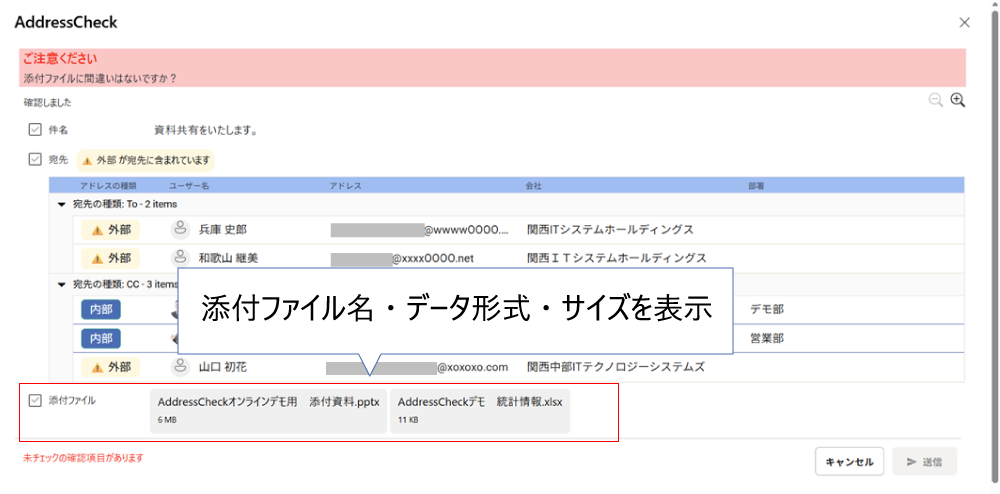Click the 外部 warning badge for 和歌山 継美

(111, 258)
